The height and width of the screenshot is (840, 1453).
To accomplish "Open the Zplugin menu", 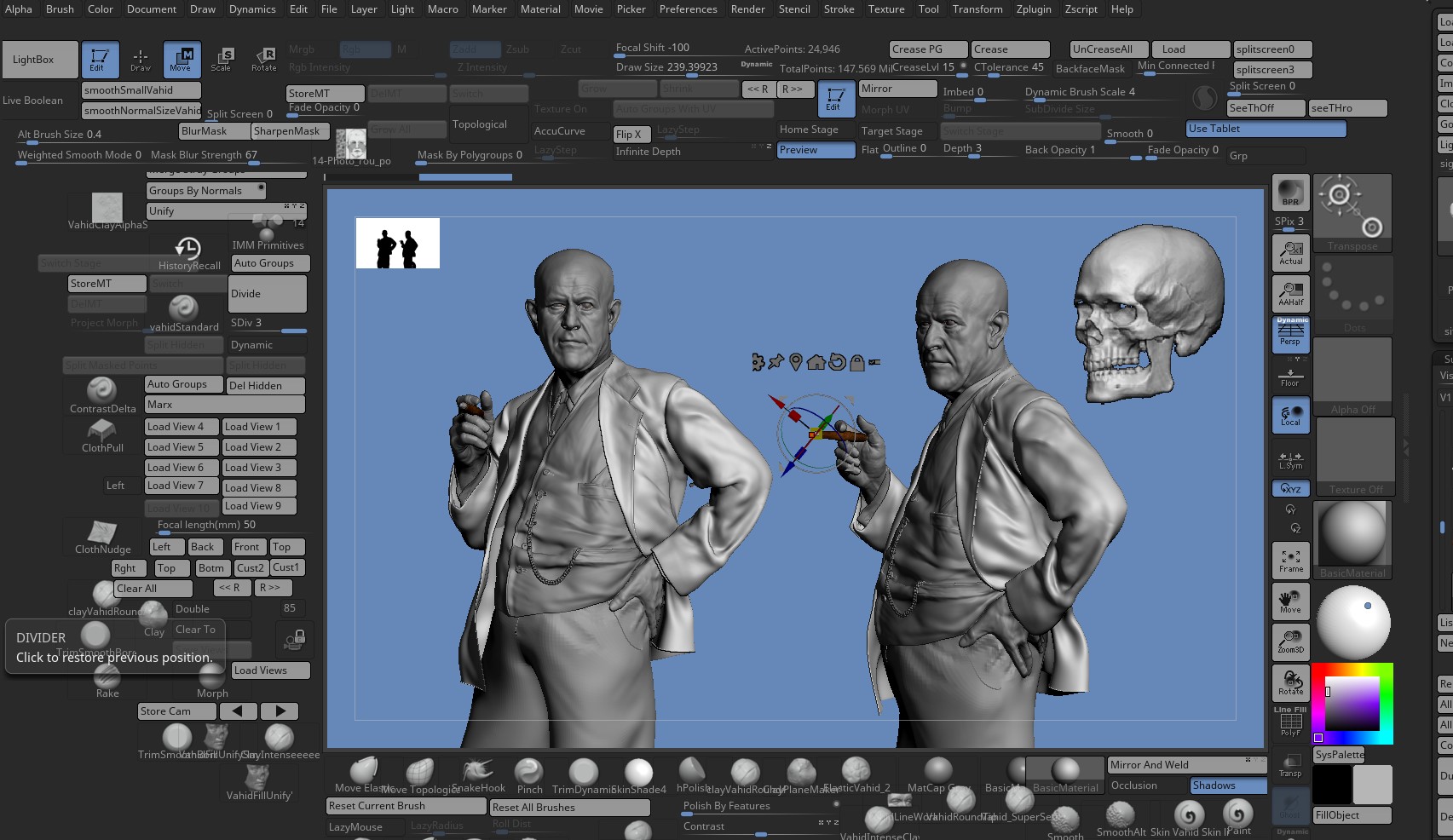I will [1034, 9].
